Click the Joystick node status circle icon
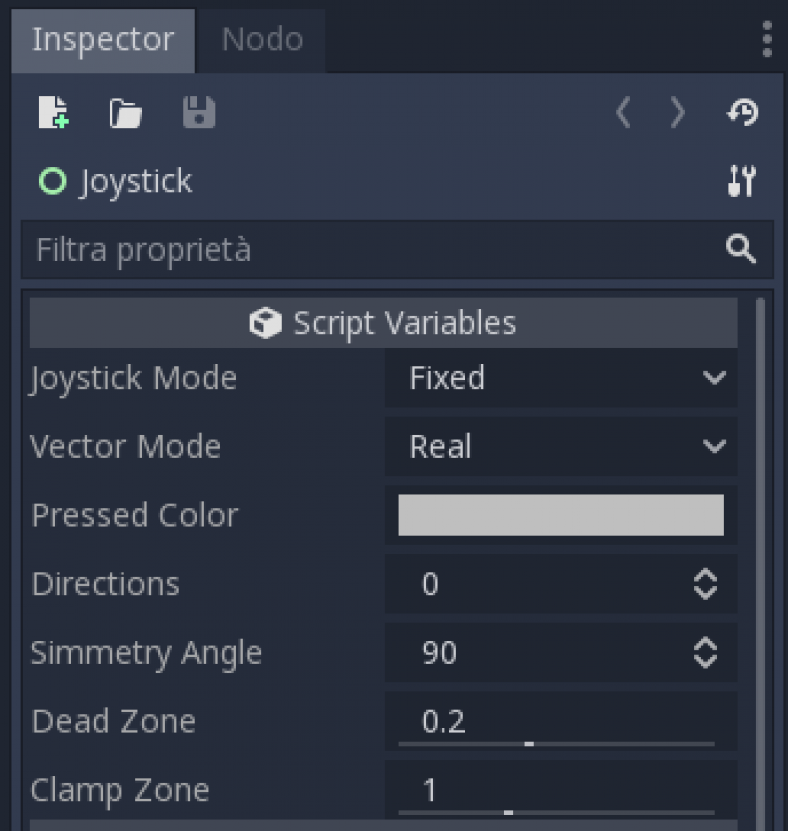Image resolution: width=788 pixels, height=831 pixels. [x=51, y=181]
